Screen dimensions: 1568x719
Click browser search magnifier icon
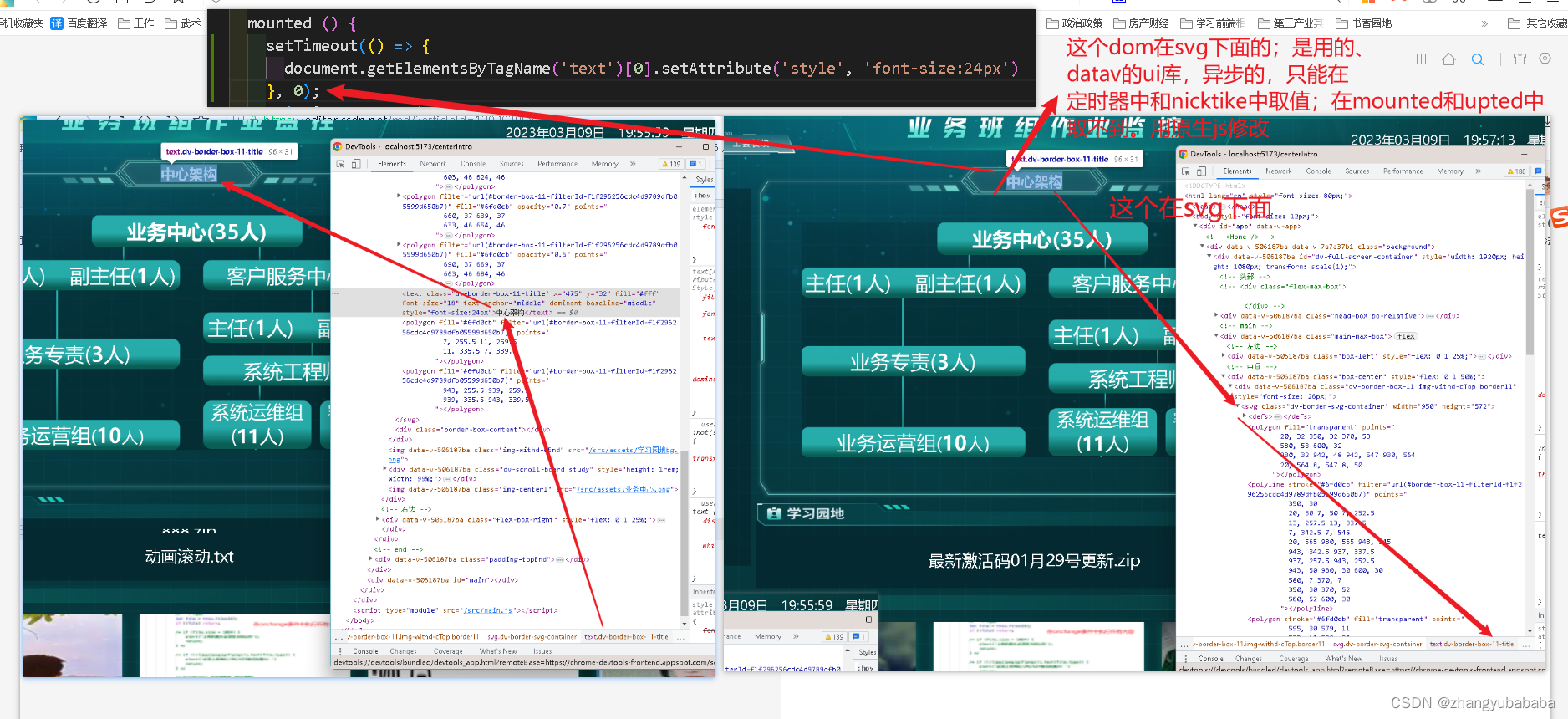pyautogui.click(x=1478, y=59)
